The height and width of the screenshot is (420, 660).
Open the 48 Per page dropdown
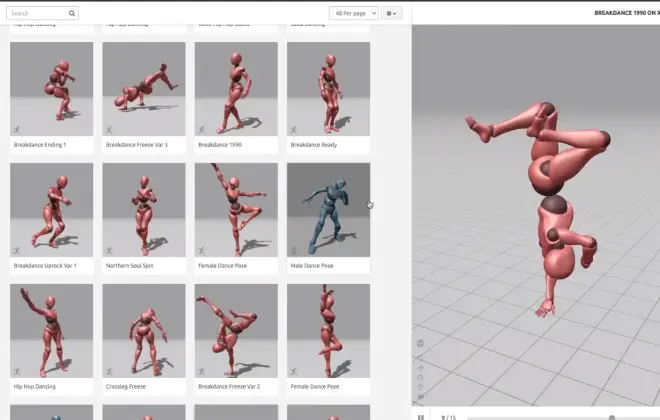pos(354,13)
